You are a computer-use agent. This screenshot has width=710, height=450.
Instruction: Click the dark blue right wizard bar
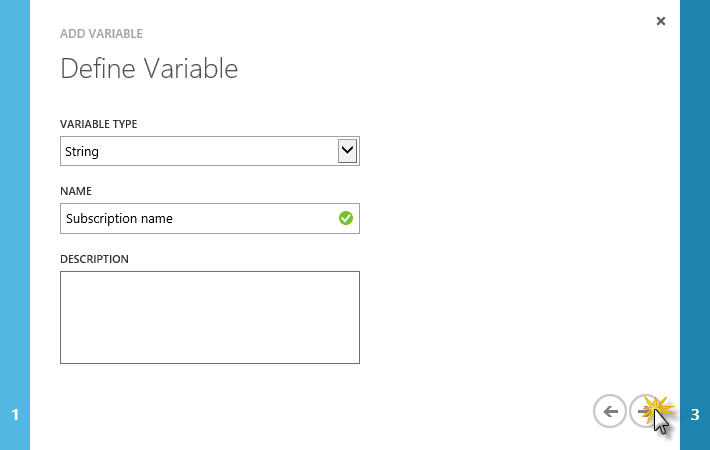point(695,200)
